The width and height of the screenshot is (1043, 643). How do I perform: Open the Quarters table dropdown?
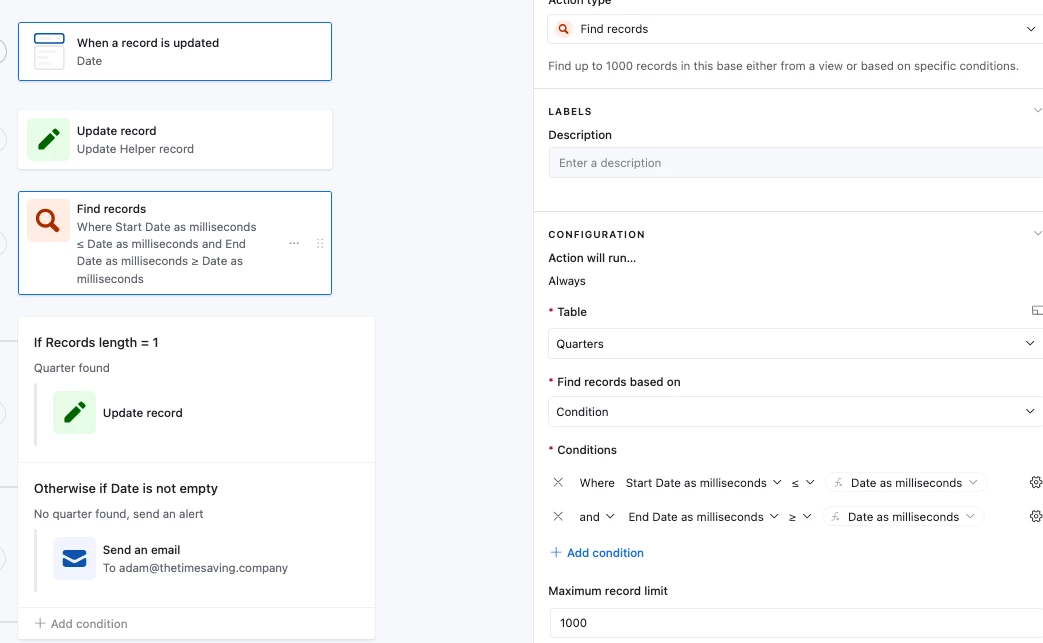(x=795, y=344)
